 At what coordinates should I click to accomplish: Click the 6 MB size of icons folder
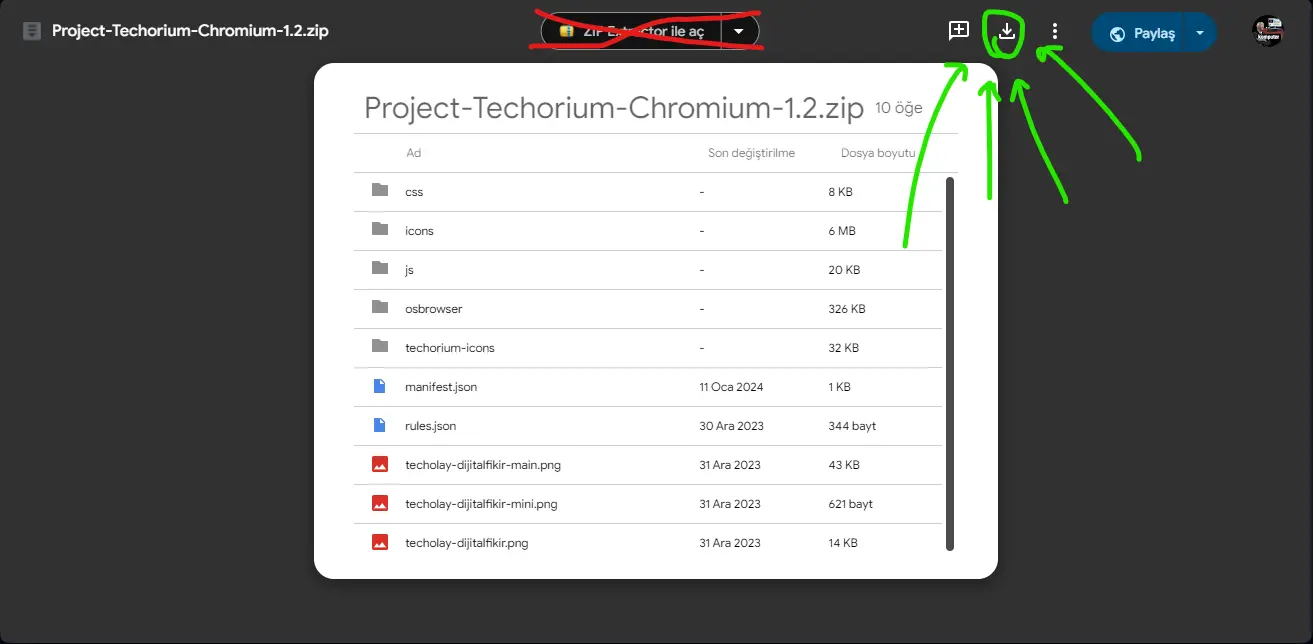(842, 231)
